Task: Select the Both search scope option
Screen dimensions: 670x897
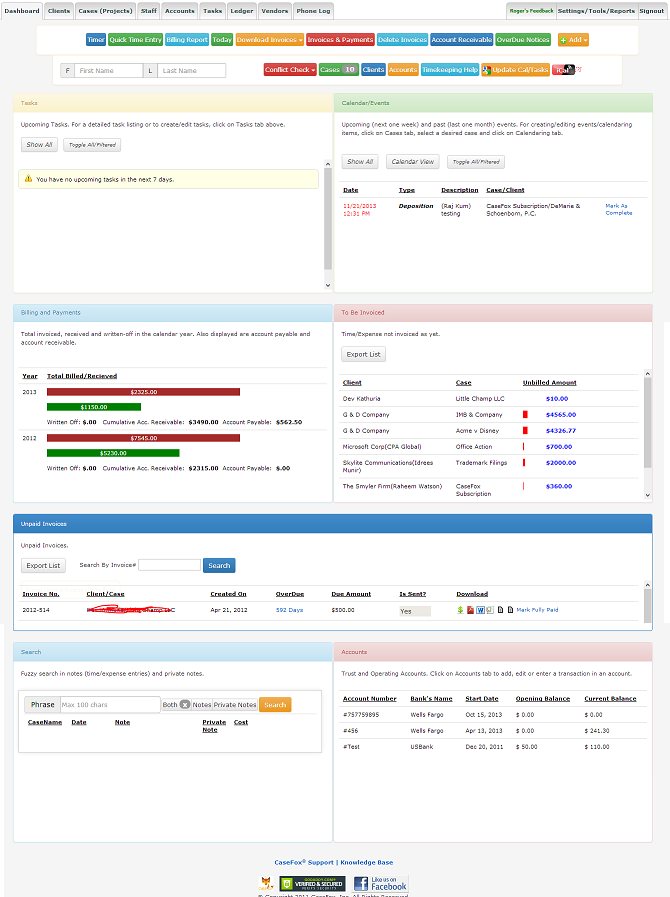Action: click(170, 705)
